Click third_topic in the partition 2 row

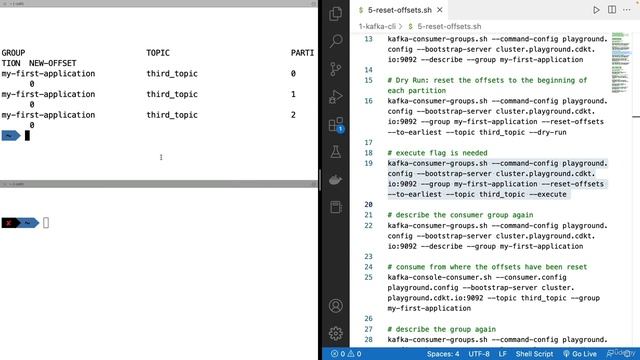pyautogui.click(x=172, y=115)
